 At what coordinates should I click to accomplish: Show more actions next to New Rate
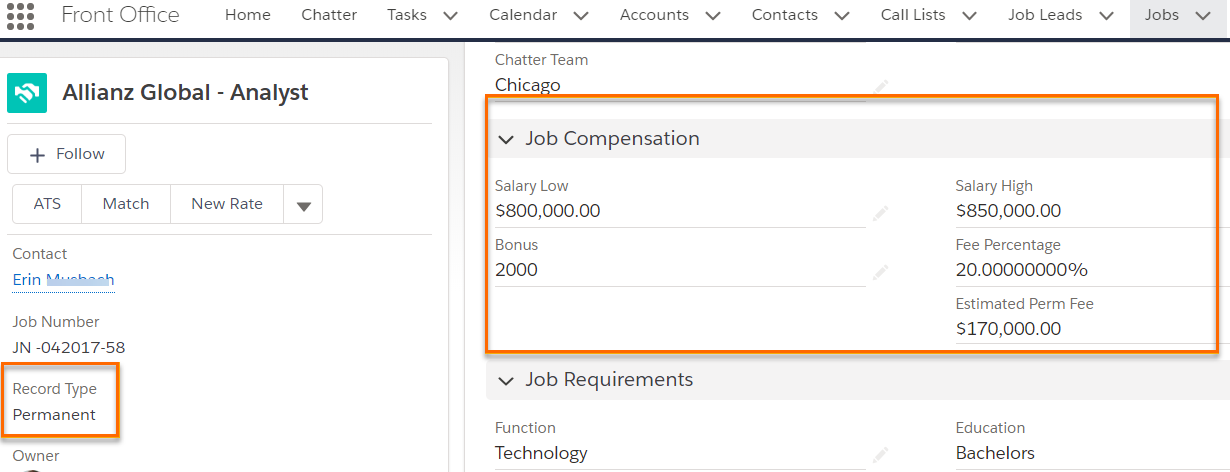(303, 204)
